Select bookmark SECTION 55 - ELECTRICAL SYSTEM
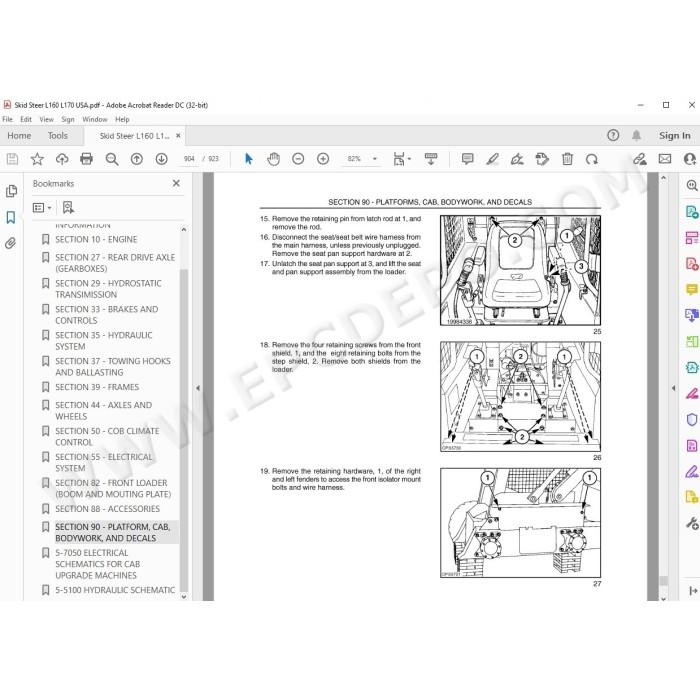The height and width of the screenshot is (700, 700). [x=104, y=462]
